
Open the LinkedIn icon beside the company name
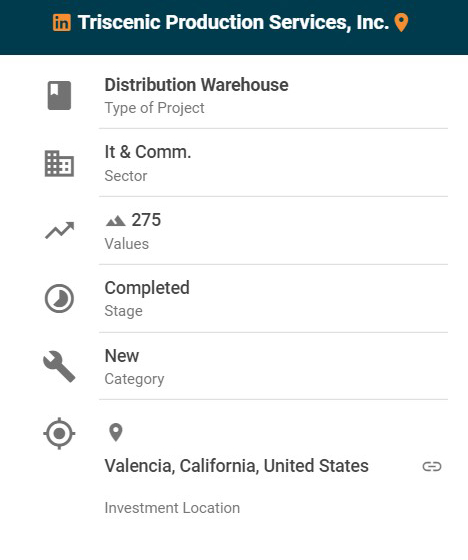click(62, 23)
